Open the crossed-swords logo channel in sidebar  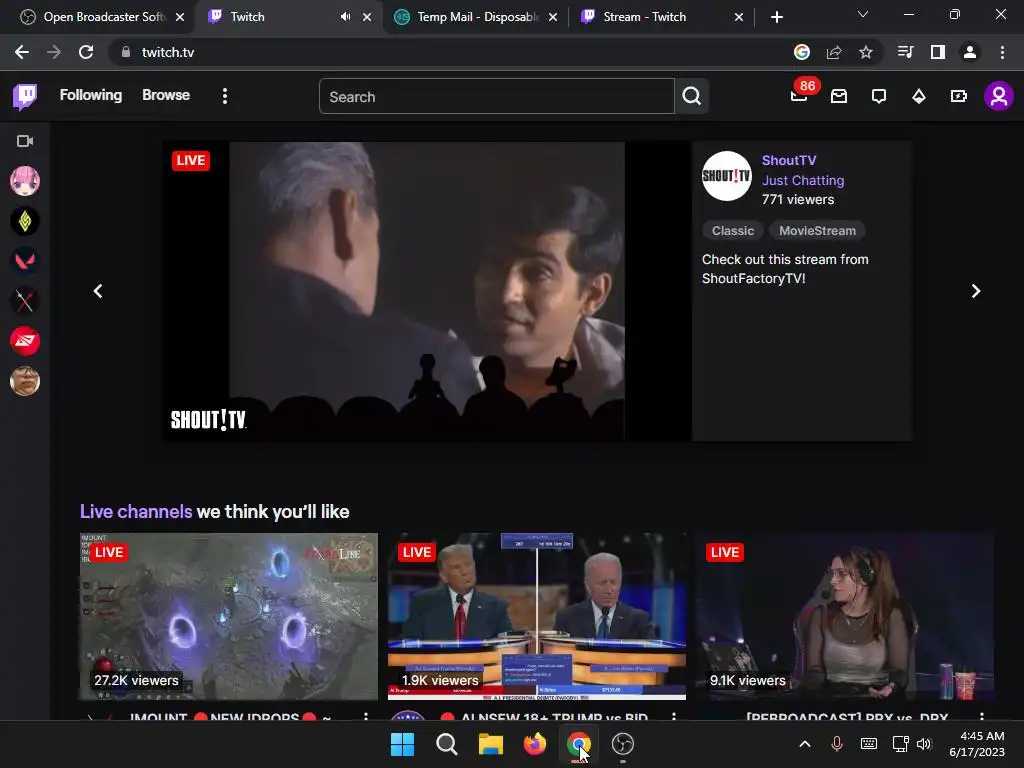point(25,301)
